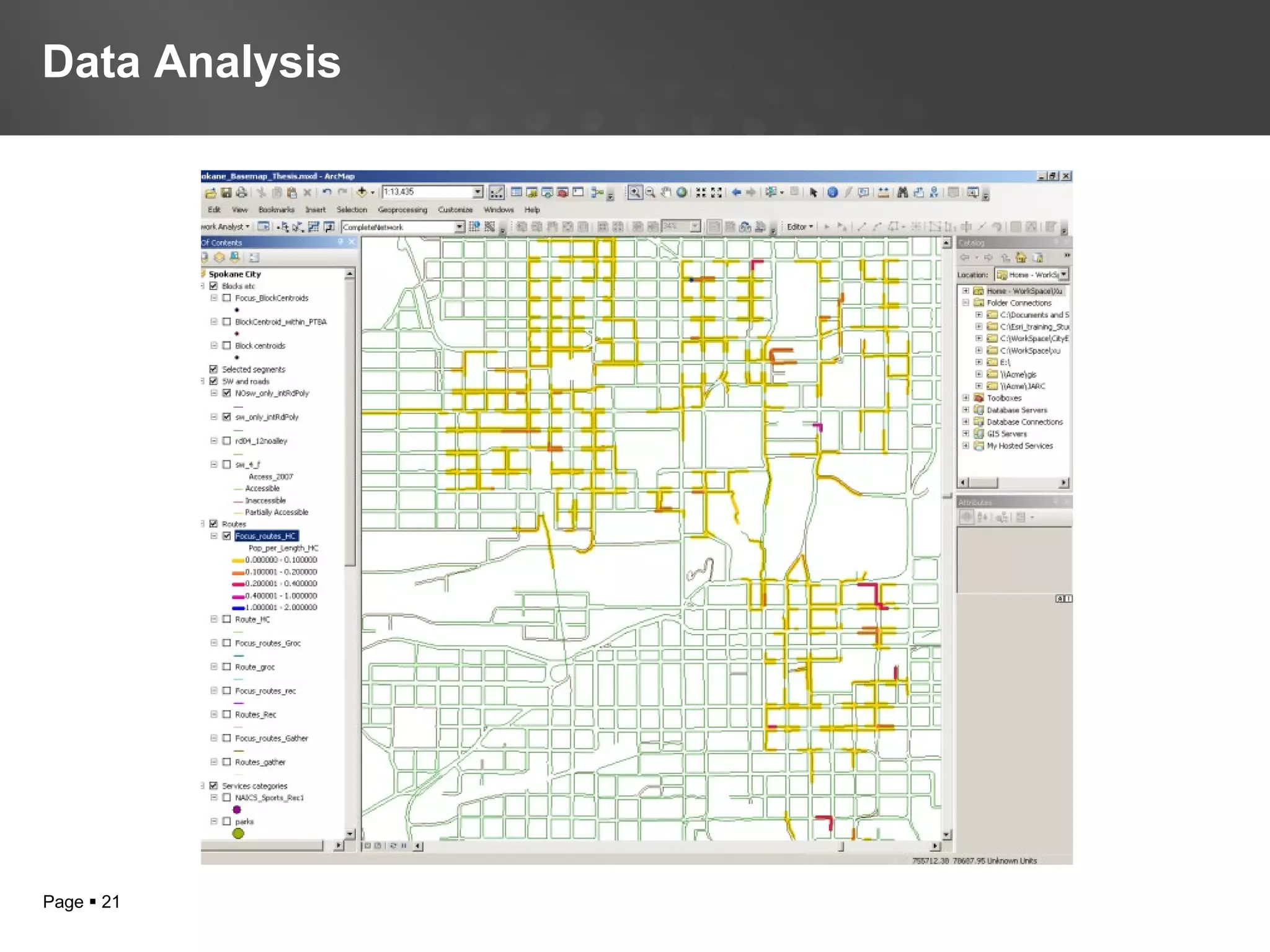Select the Identify tool

point(833,193)
